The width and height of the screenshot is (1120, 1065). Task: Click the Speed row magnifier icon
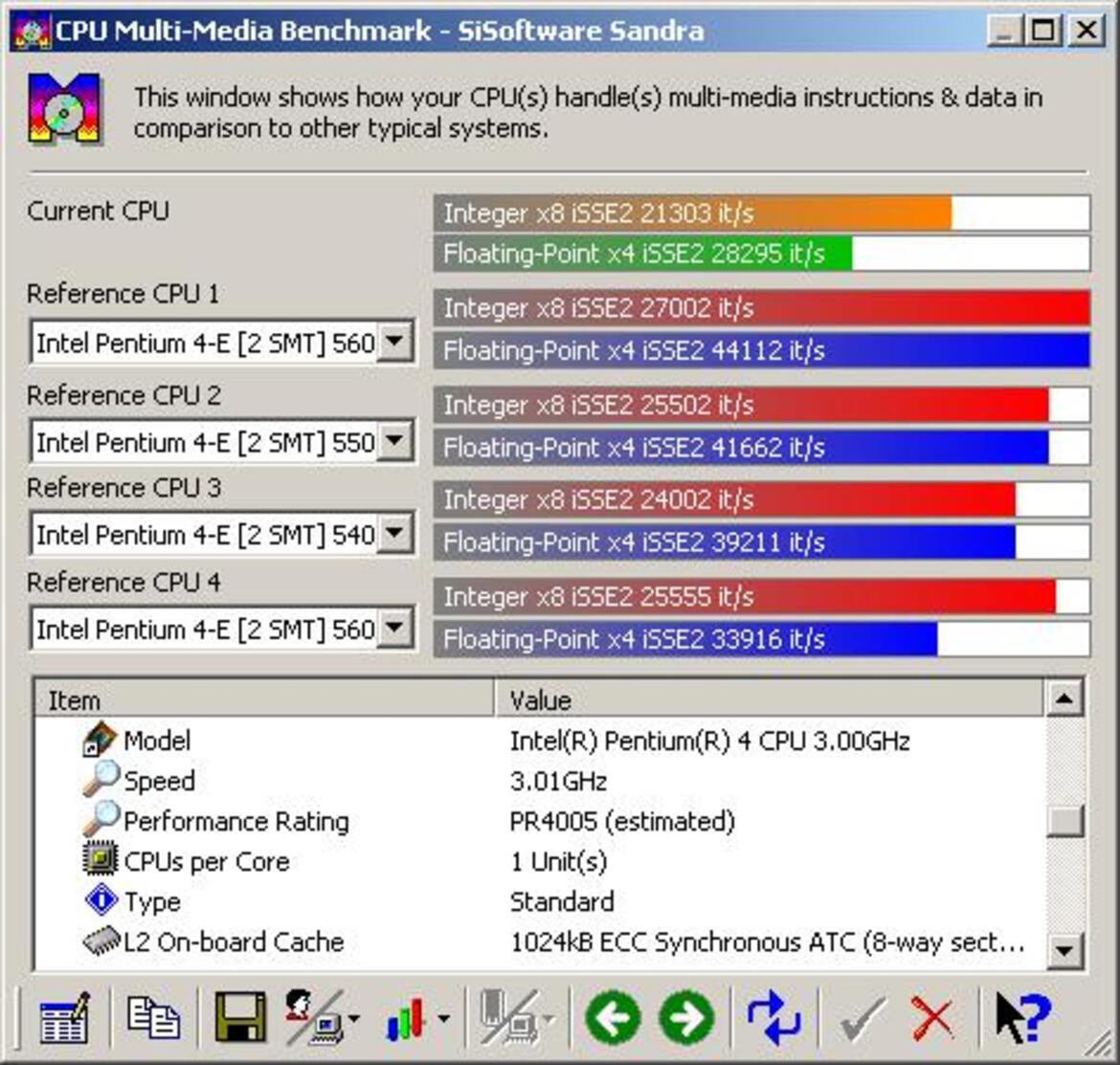[x=100, y=780]
